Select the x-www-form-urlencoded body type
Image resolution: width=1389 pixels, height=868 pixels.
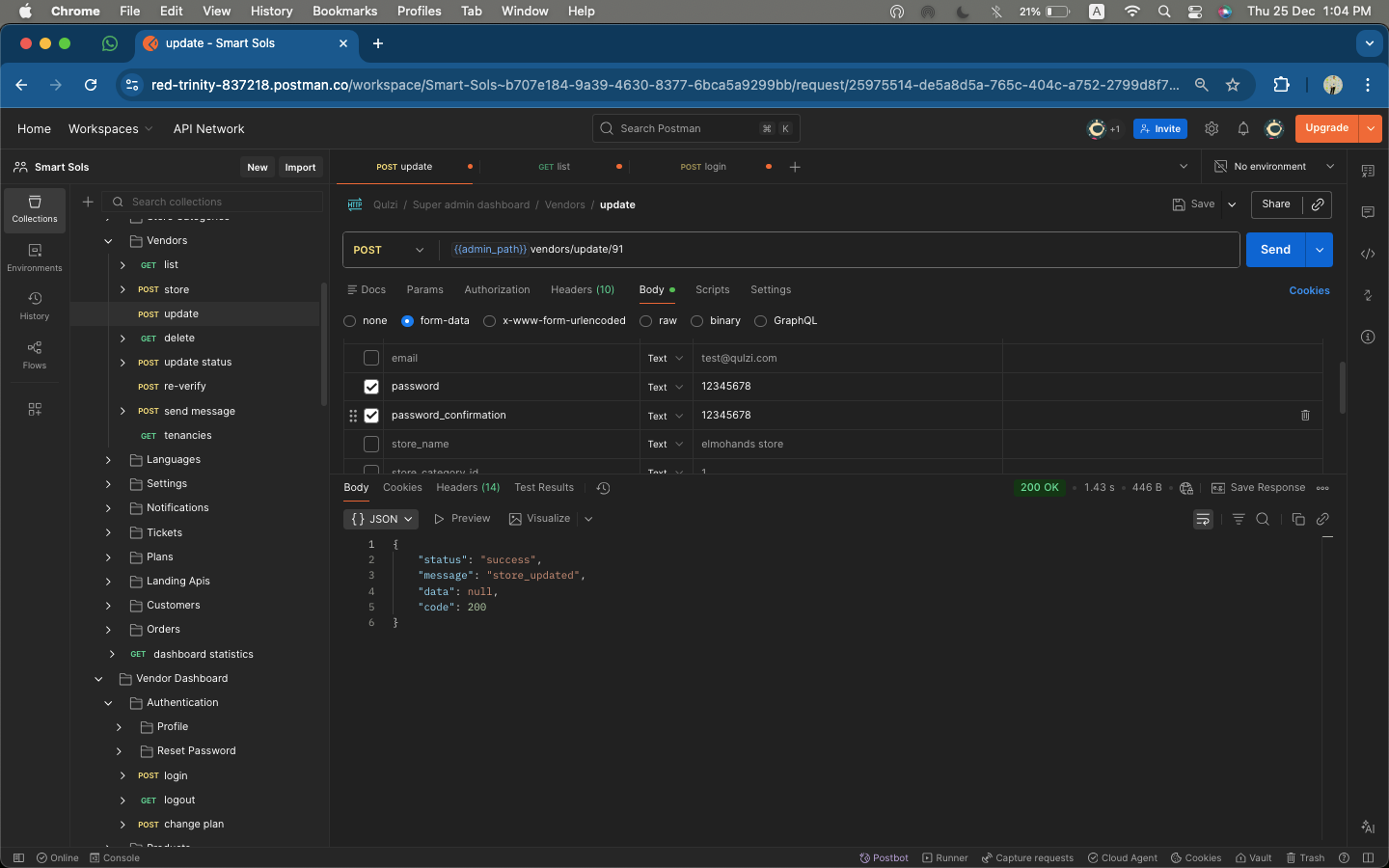pos(490,321)
